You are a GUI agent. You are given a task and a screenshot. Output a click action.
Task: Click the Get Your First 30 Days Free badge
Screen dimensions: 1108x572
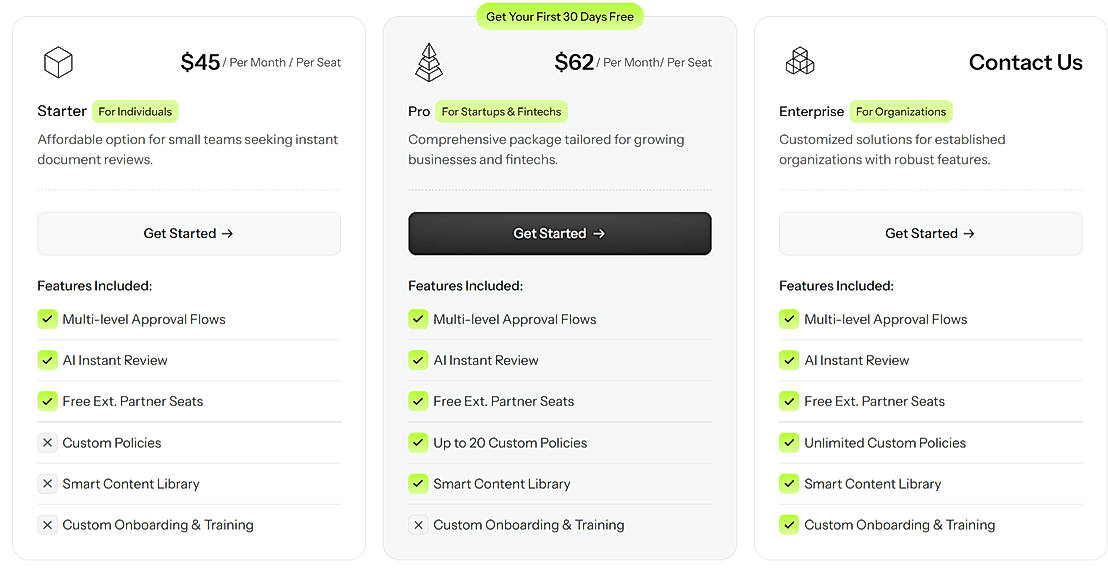560,17
